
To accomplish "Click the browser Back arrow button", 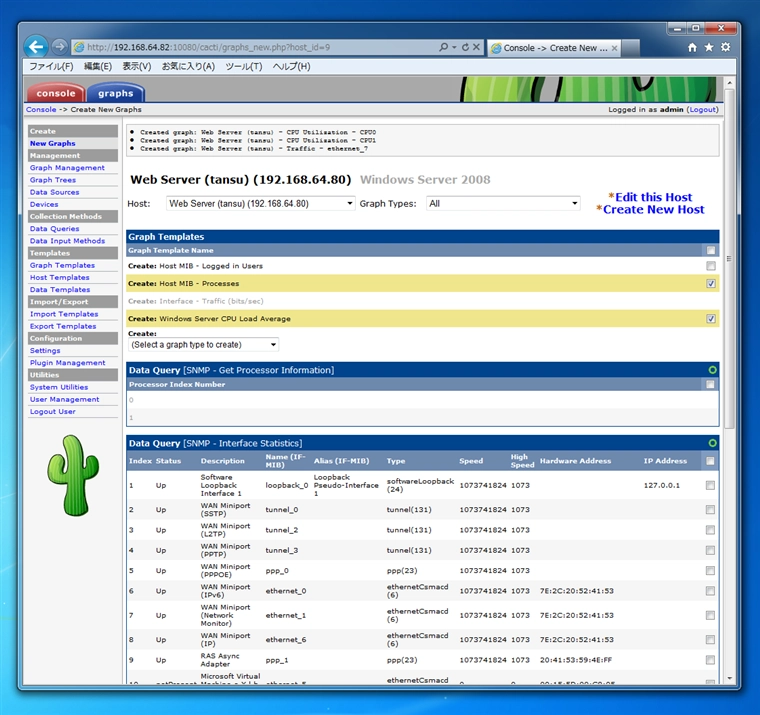I will point(36,47).
